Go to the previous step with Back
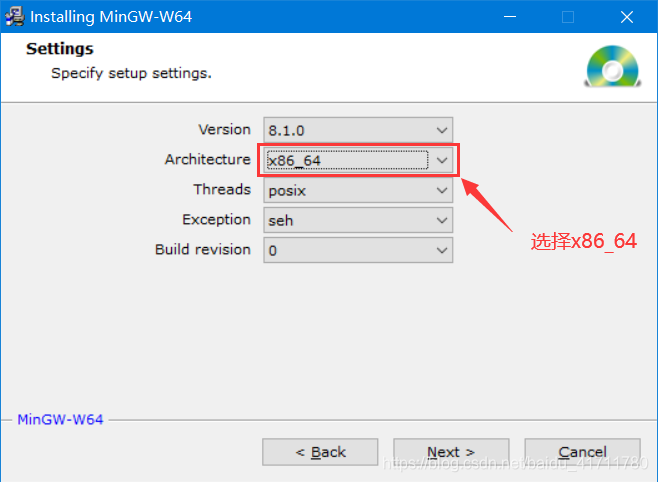 [320, 452]
